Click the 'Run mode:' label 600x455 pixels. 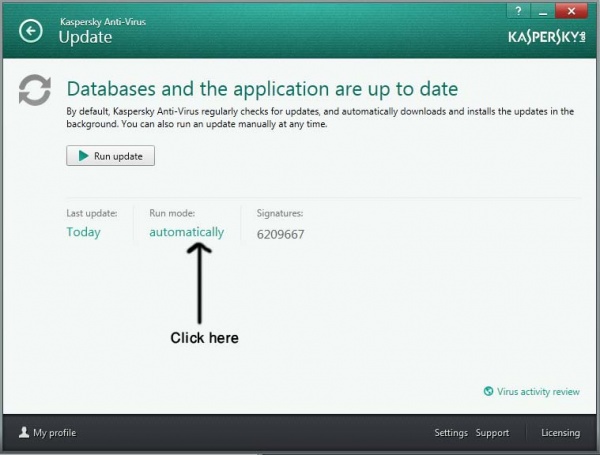tap(172, 213)
